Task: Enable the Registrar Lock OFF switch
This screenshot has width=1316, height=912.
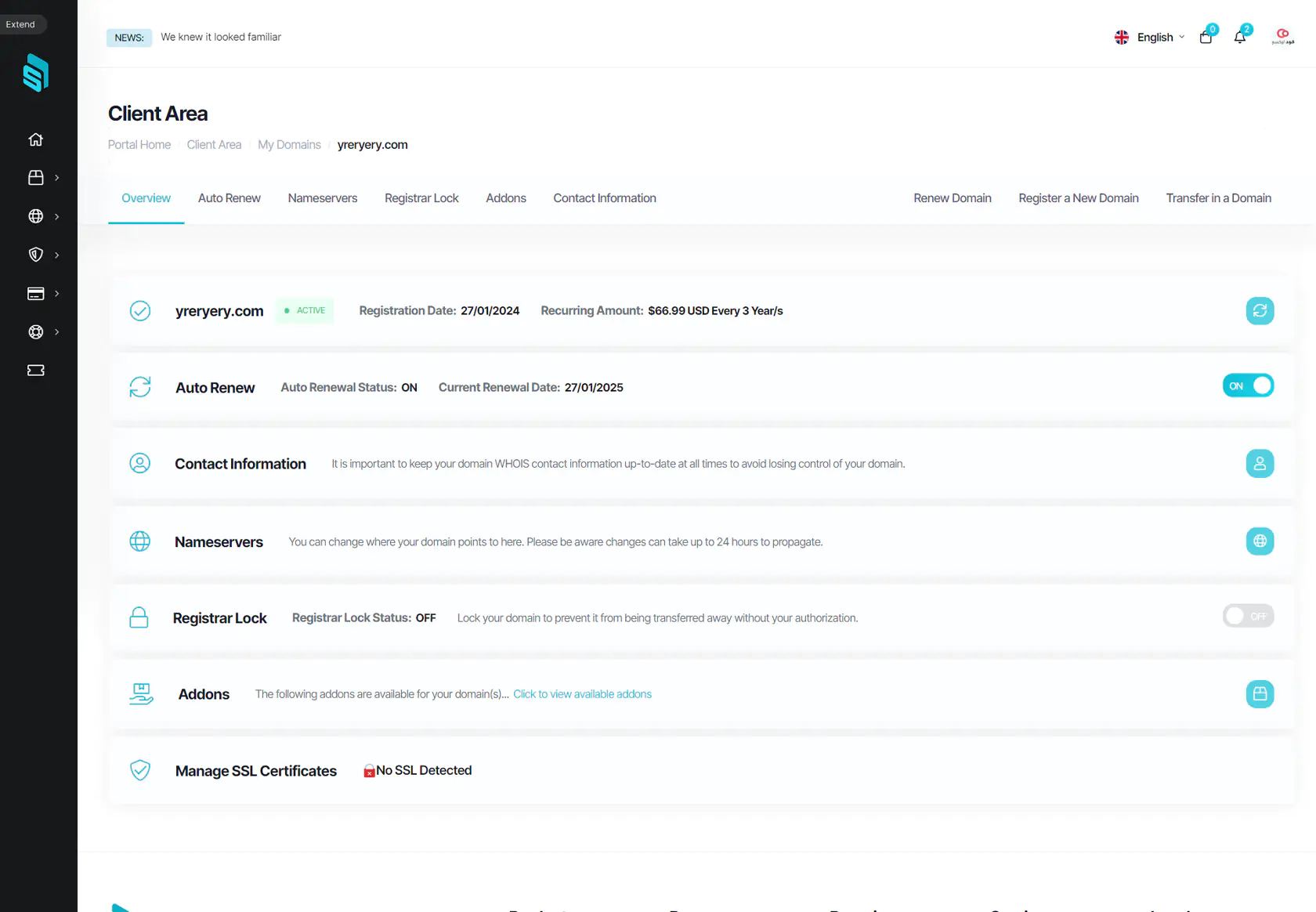Action: (1248, 617)
